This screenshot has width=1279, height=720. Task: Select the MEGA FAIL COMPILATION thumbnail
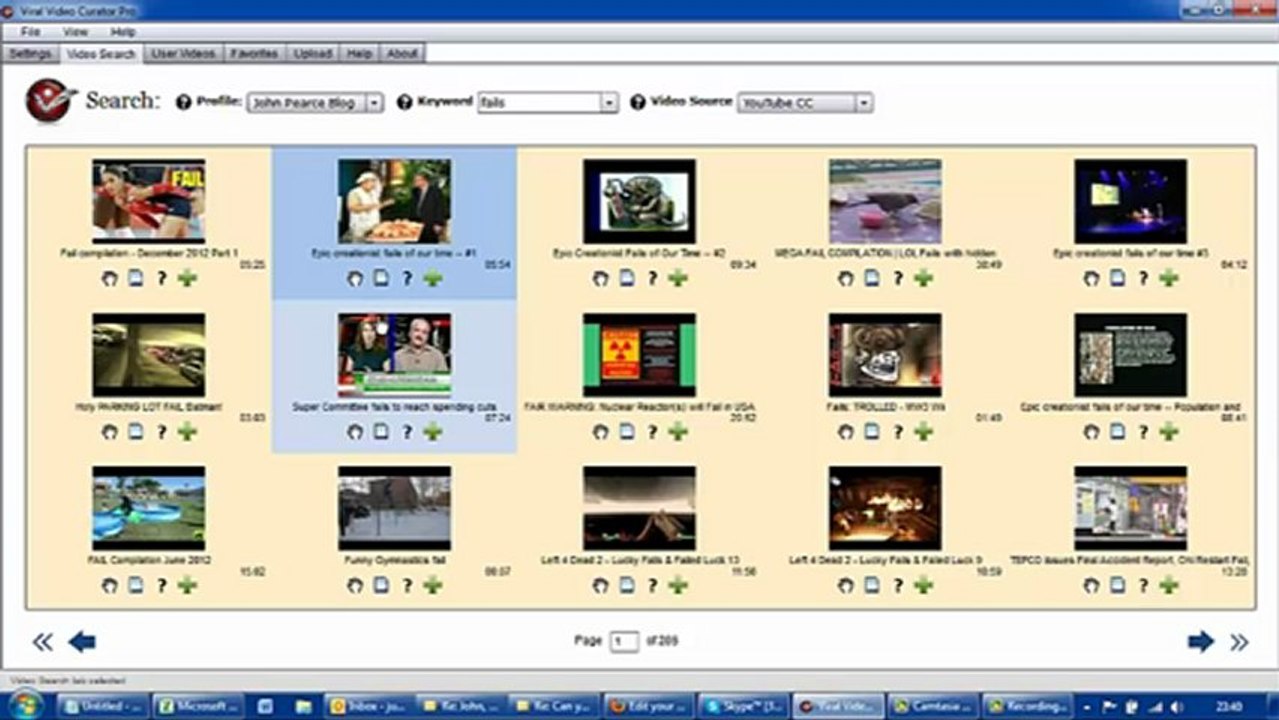(885, 201)
